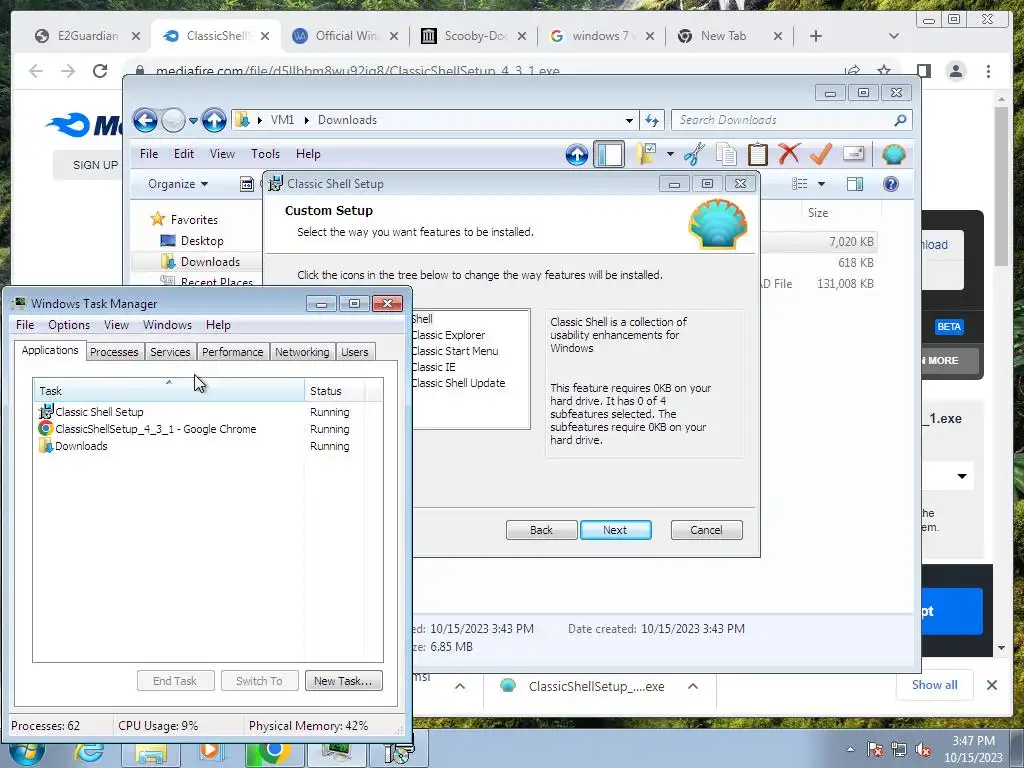Switch to the Networking tab
The image size is (1024, 768).
[x=302, y=352]
